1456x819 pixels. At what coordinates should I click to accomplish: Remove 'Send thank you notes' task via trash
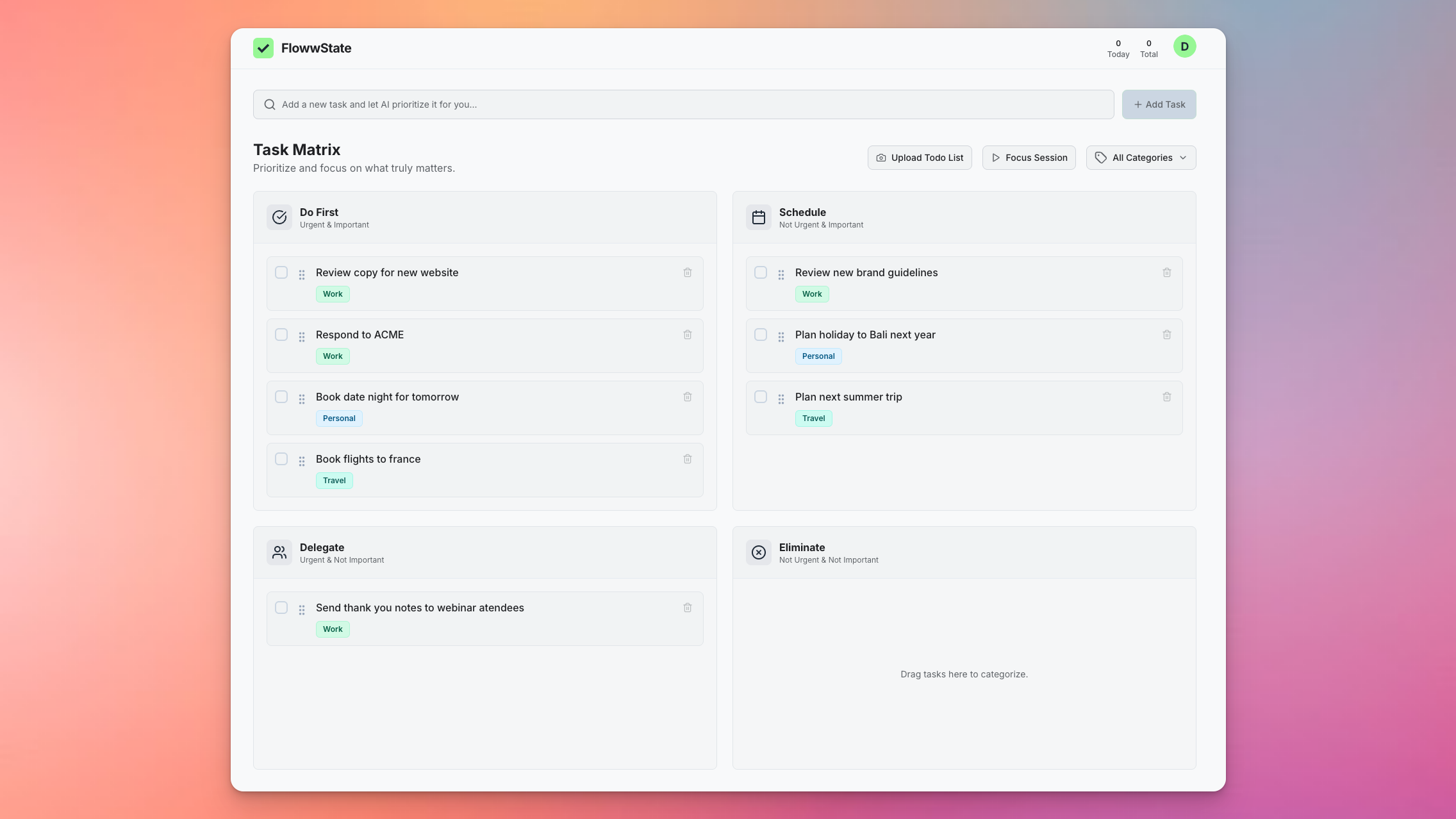click(x=688, y=608)
